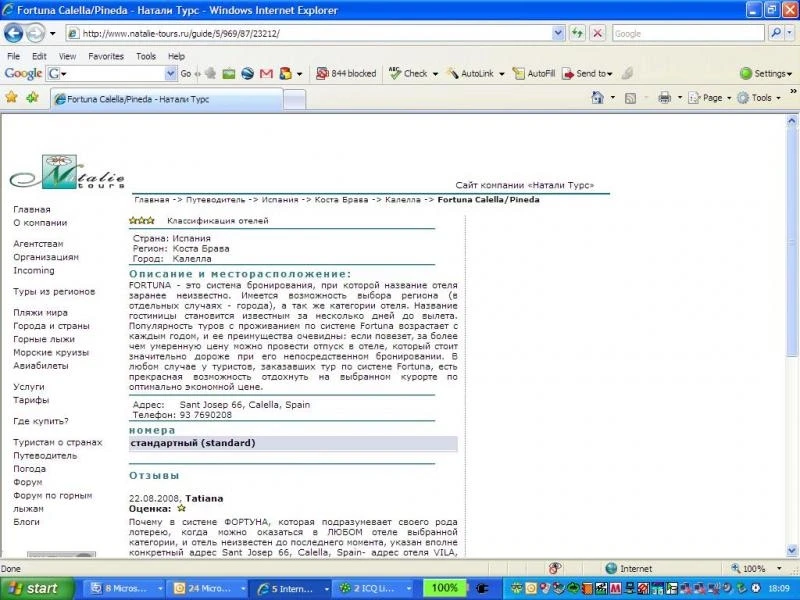Click the Add to Favorites icon
Image resolution: width=800 pixels, height=600 pixels.
32,97
